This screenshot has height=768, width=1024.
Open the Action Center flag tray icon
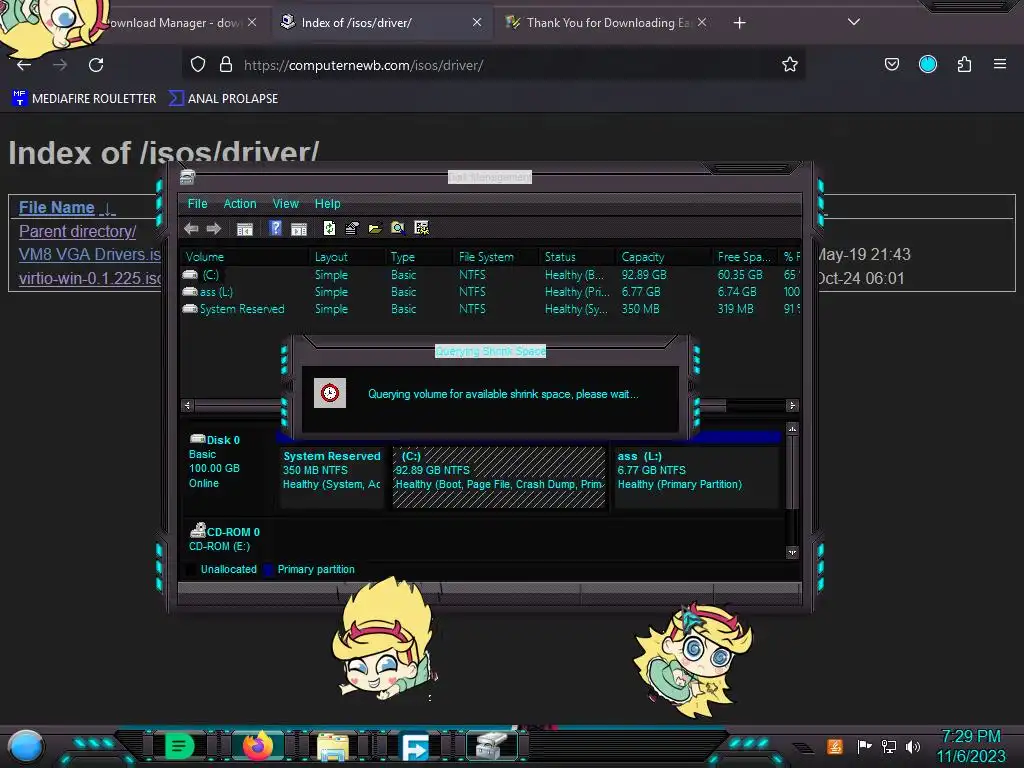(864, 746)
